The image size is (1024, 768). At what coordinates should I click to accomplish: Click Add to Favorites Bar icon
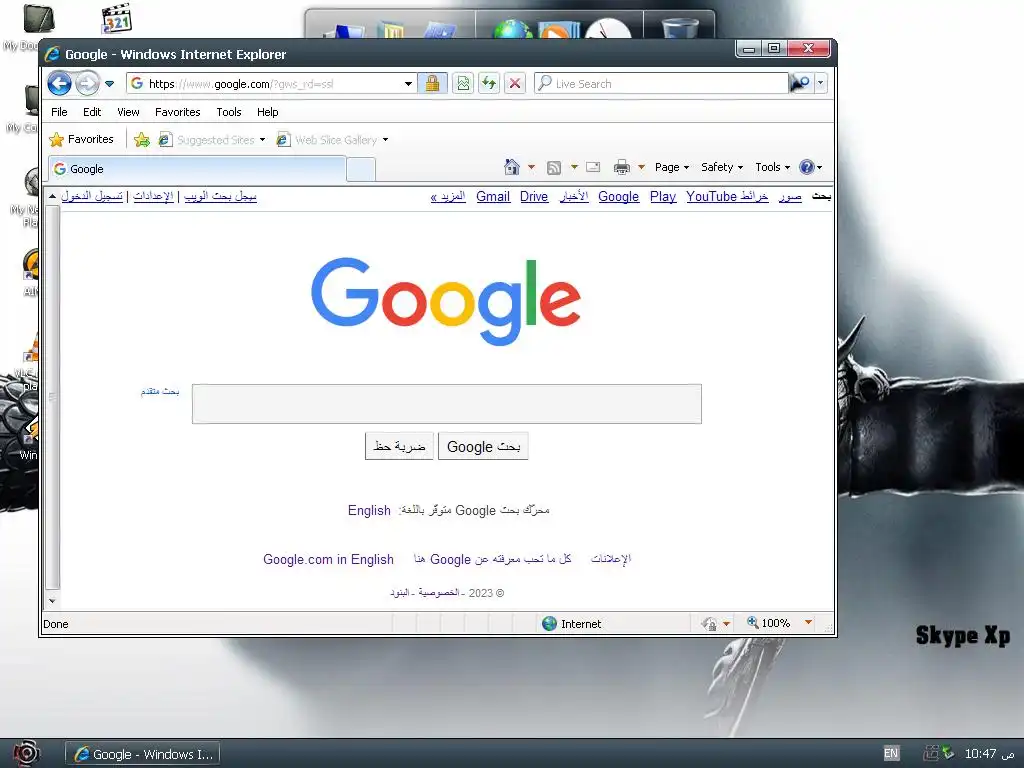[142, 139]
